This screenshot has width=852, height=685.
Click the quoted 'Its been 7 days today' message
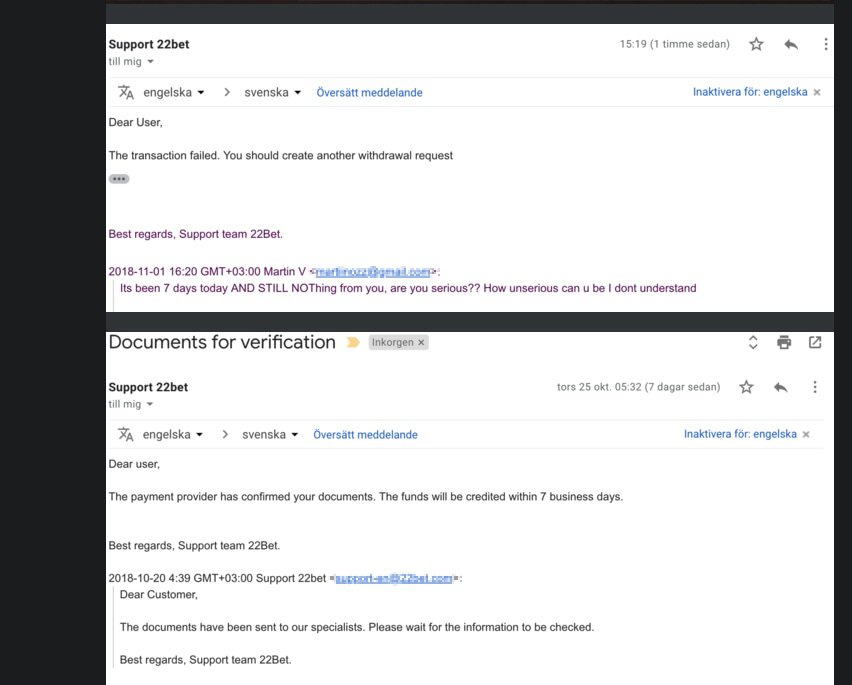click(x=408, y=288)
